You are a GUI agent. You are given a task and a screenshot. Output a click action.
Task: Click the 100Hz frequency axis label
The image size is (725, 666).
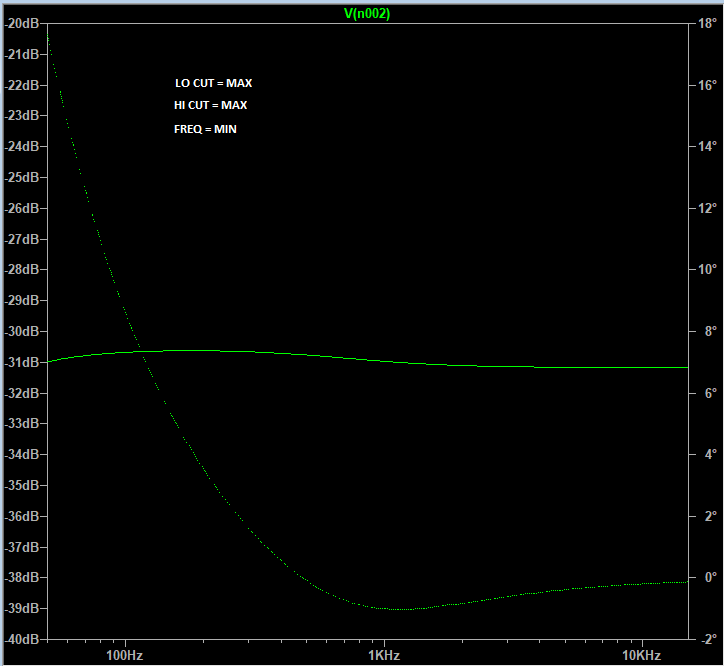point(125,656)
